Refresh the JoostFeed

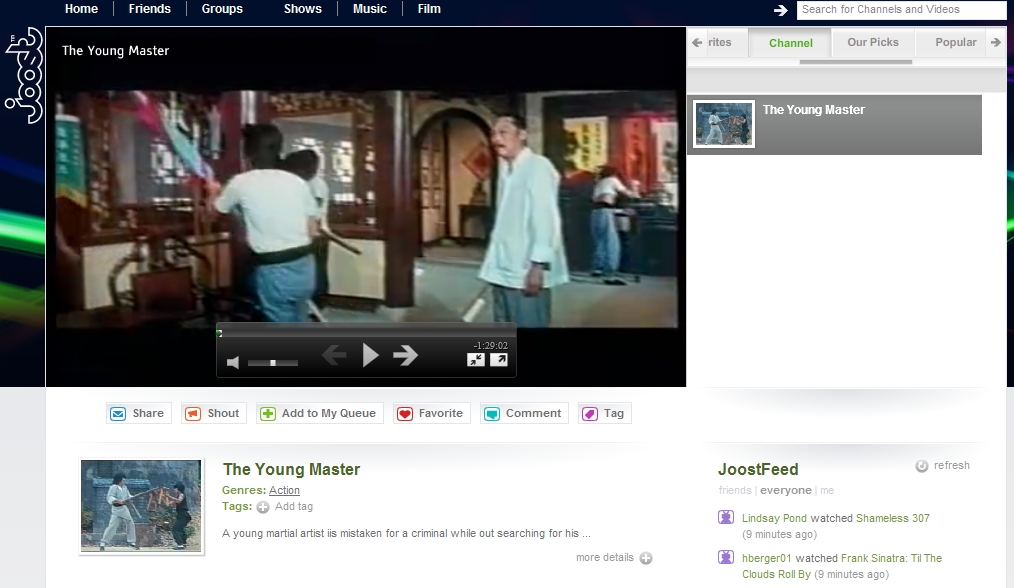[x=942, y=466]
